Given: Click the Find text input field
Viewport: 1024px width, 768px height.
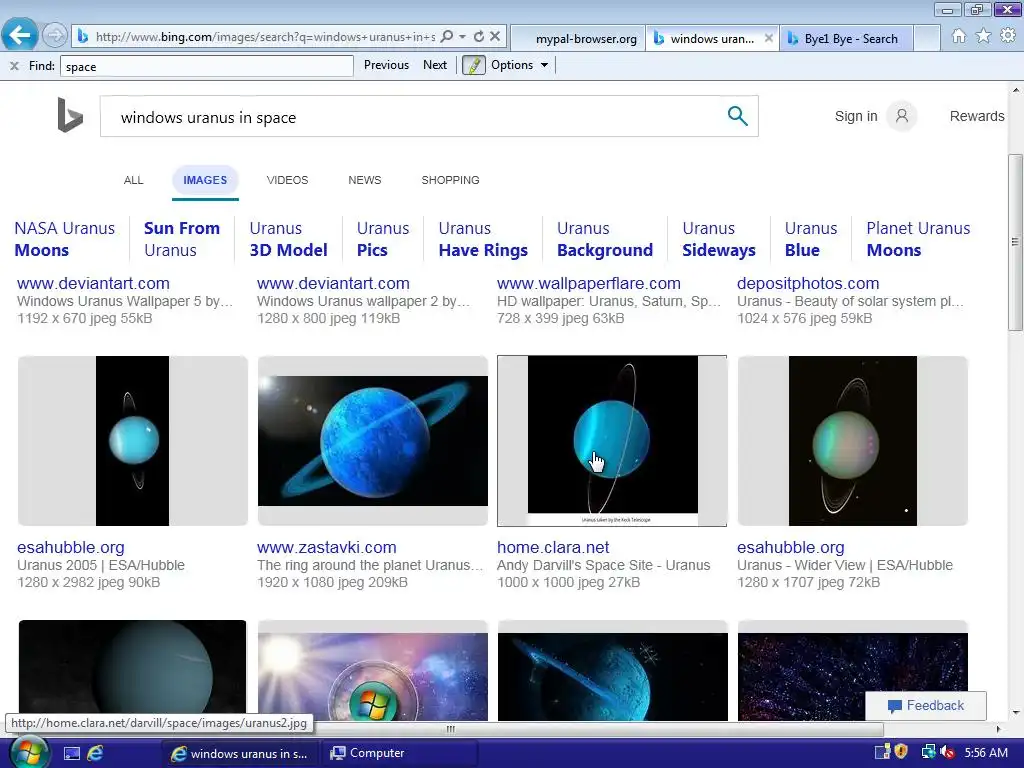Looking at the screenshot, I should pos(206,66).
